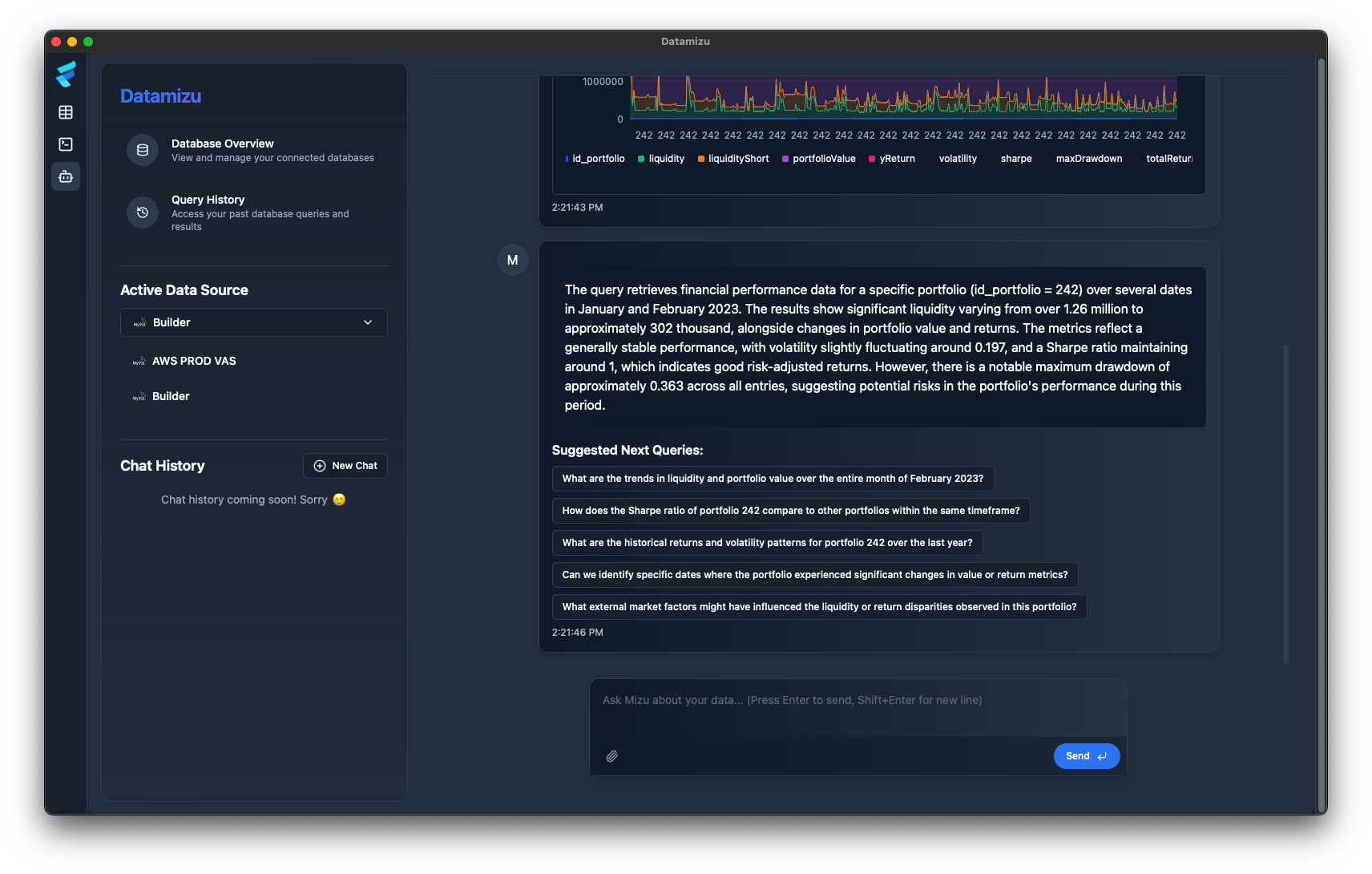Select Builder option in data source list
This screenshot has height=874, width=1372.
click(x=254, y=396)
